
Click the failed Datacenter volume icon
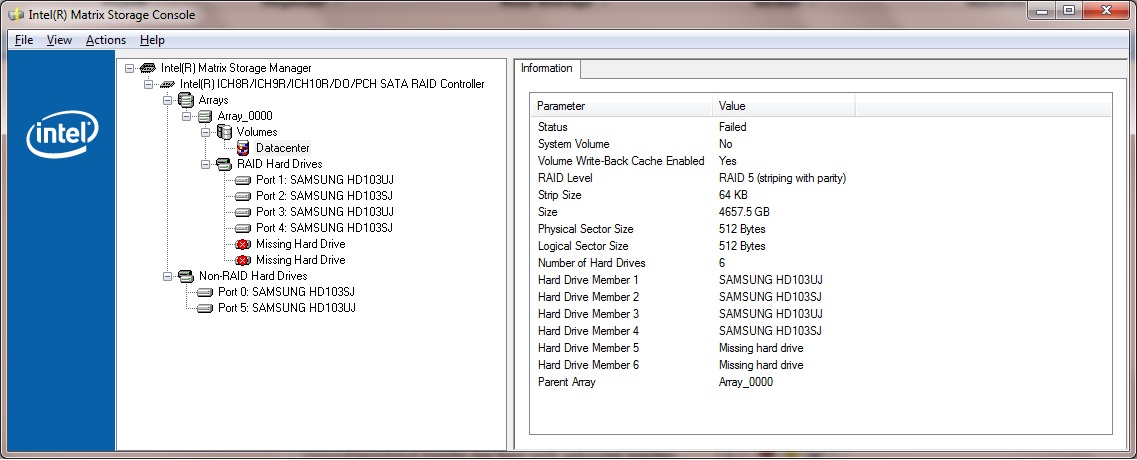[x=243, y=148]
